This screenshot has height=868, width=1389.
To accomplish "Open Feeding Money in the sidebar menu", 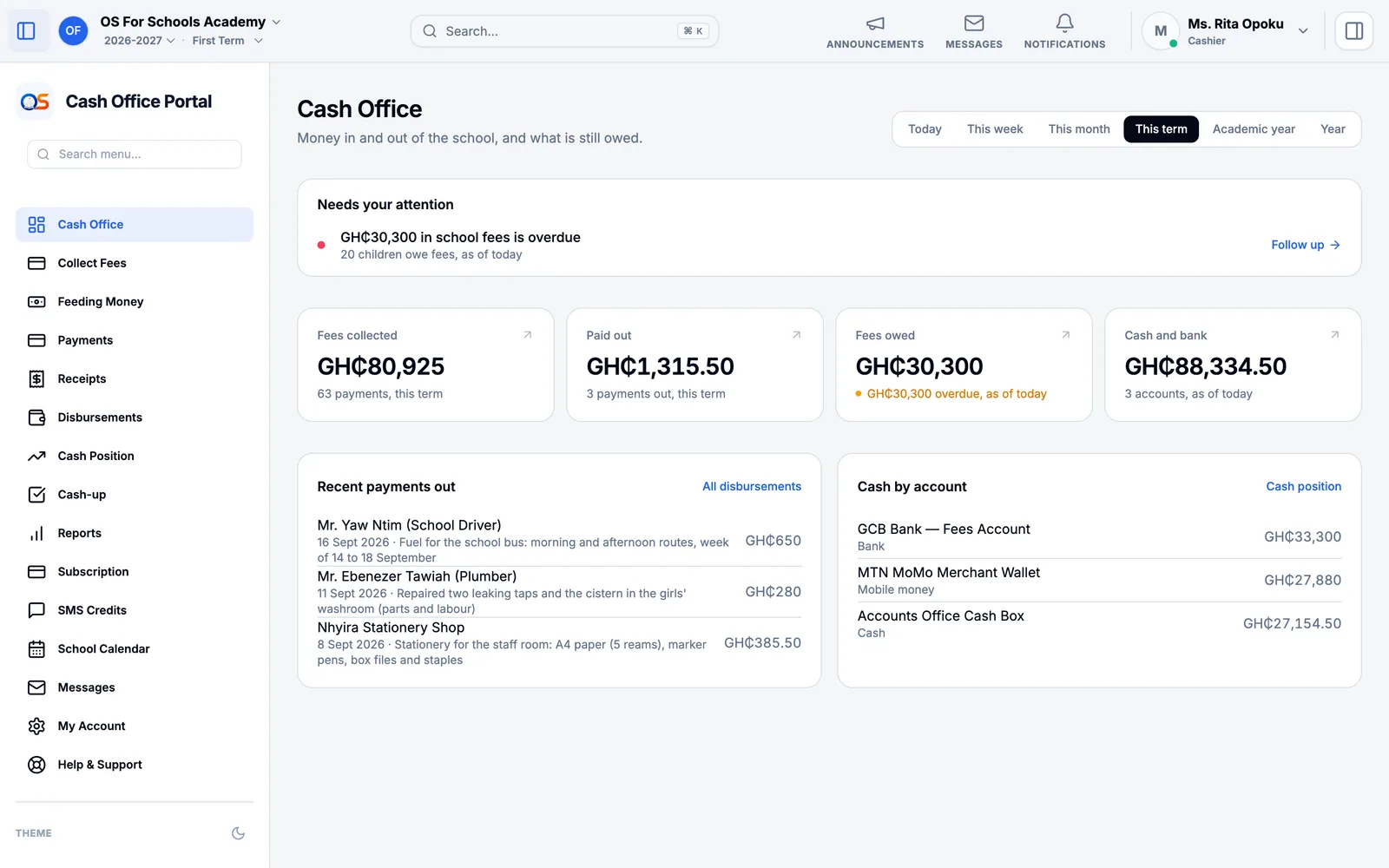I will 135,302.
